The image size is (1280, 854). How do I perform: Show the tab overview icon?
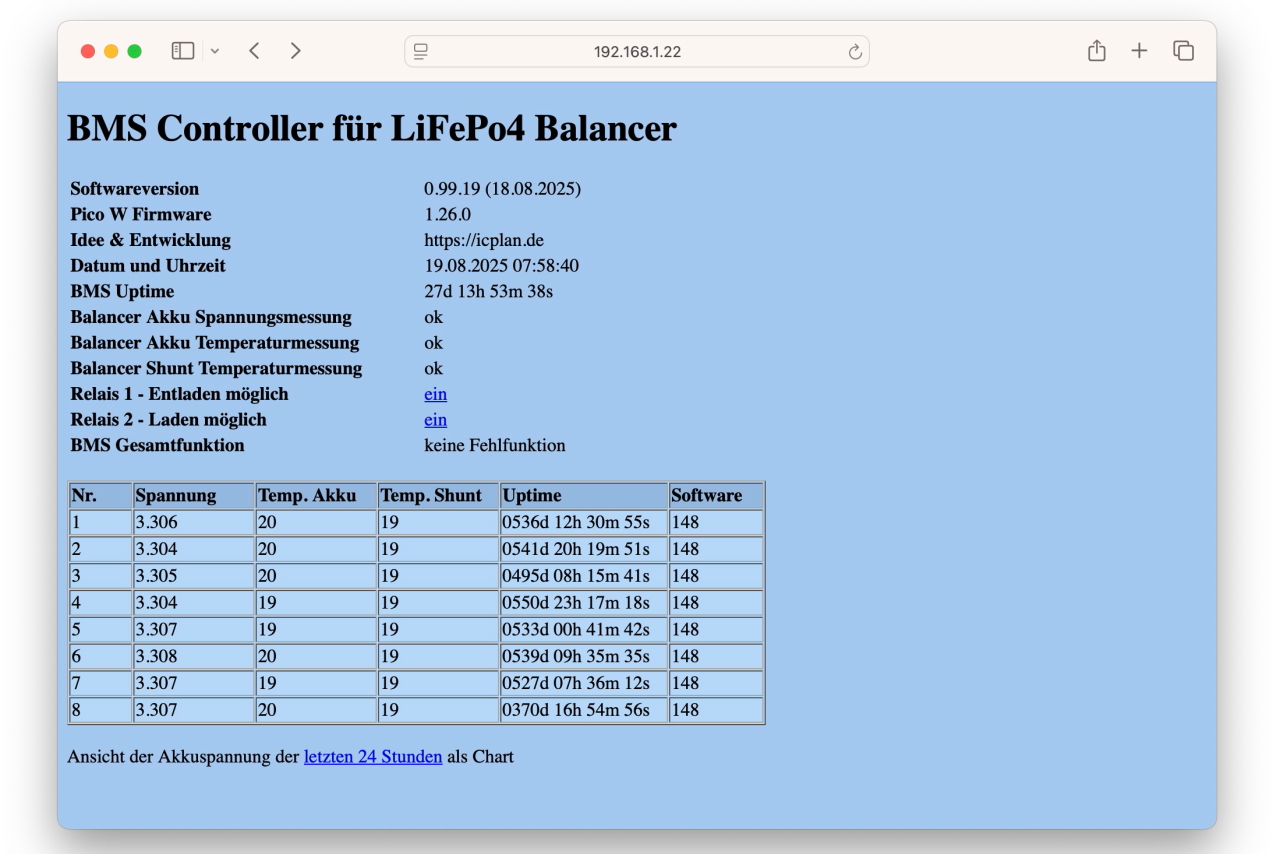(x=1183, y=51)
